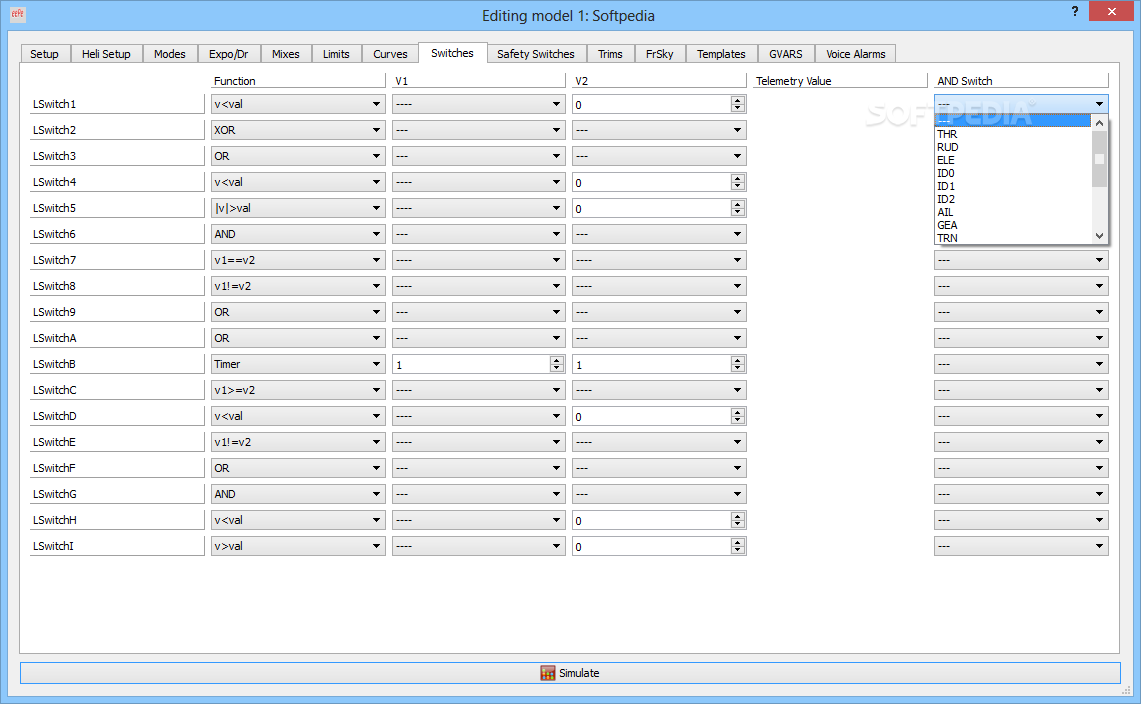Screen dimensions: 1141x704
Task: Open the window help question mark
Action: [x=1075, y=12]
